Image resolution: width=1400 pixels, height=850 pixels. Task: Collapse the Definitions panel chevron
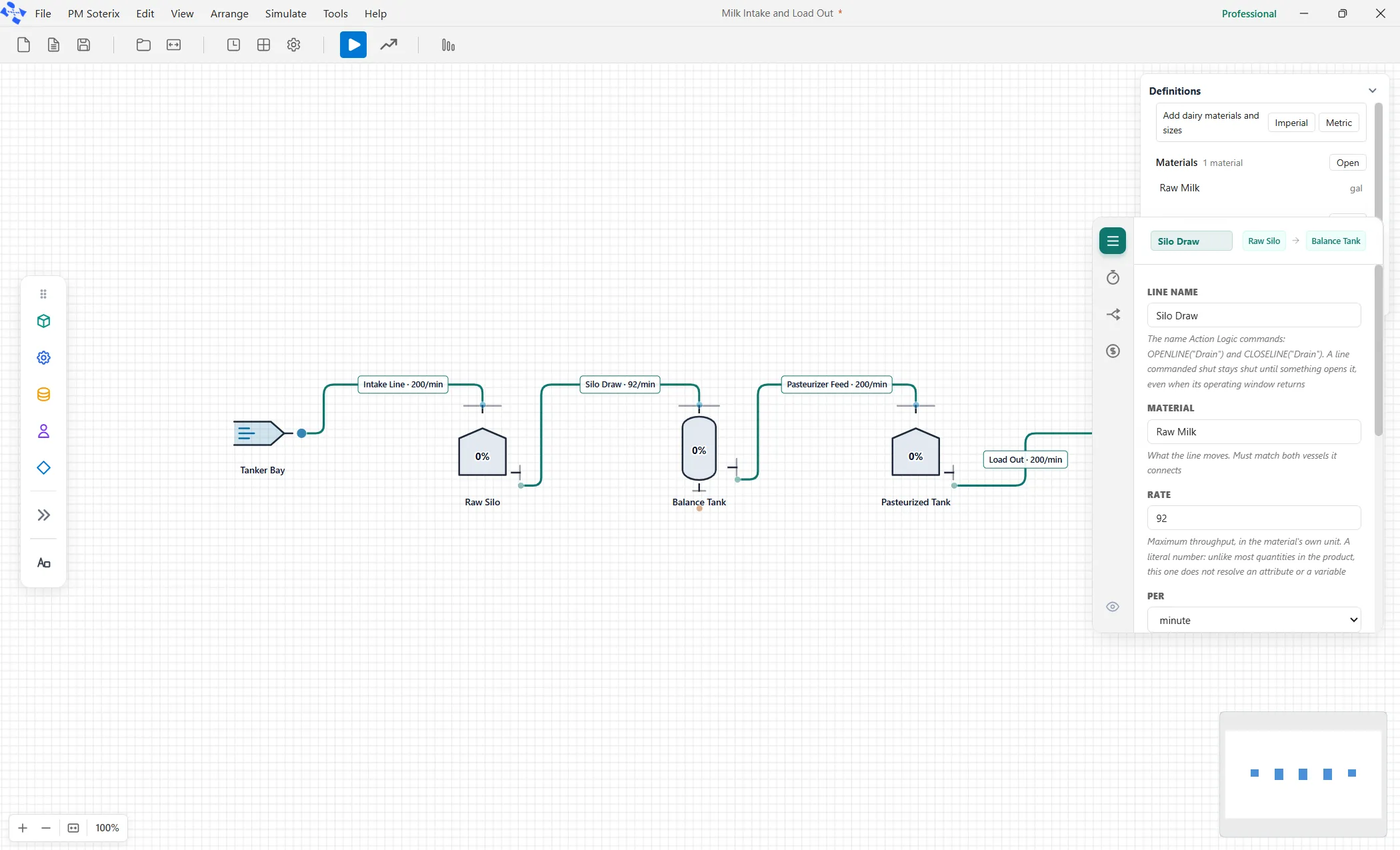[x=1372, y=91]
